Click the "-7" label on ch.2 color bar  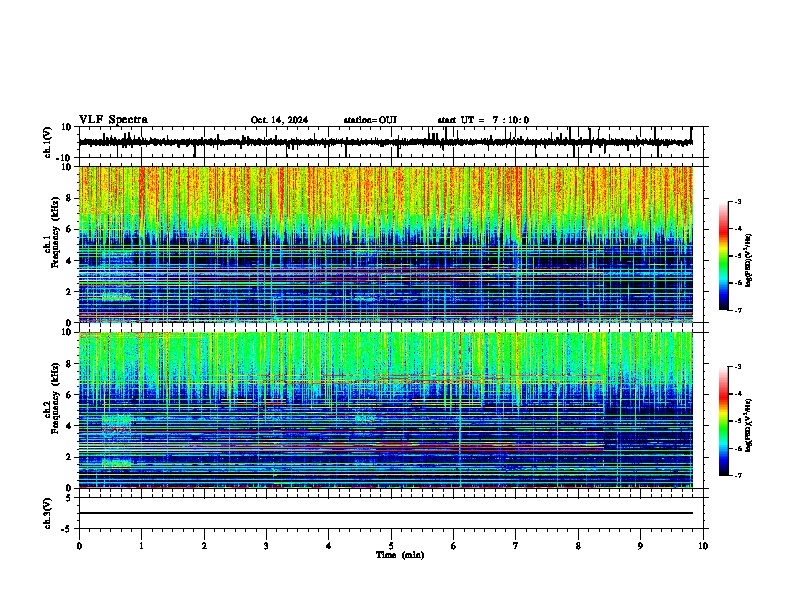pos(737,475)
